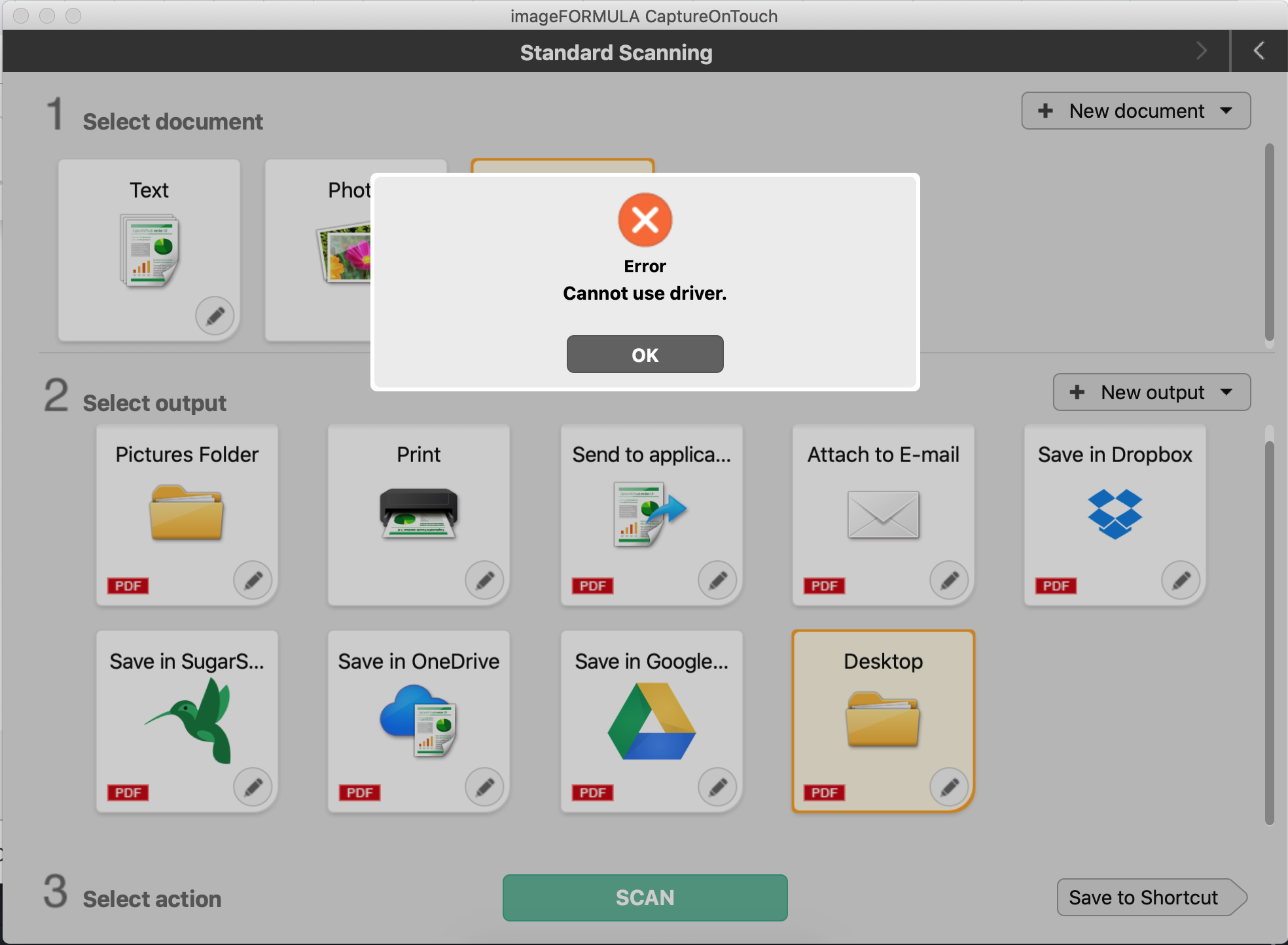Select the Pictures Folder output icon

click(187, 513)
